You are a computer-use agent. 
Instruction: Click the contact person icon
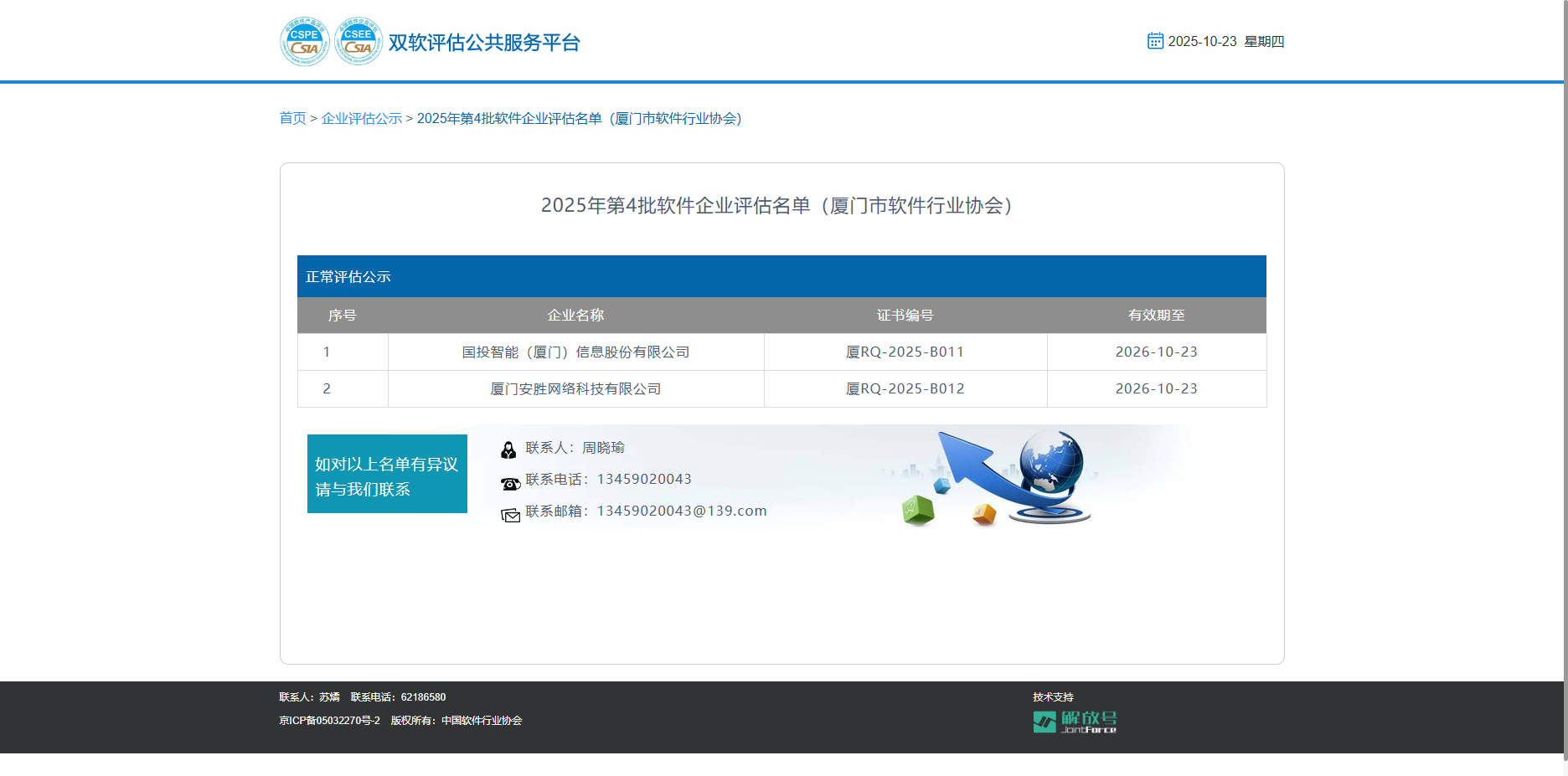point(508,450)
